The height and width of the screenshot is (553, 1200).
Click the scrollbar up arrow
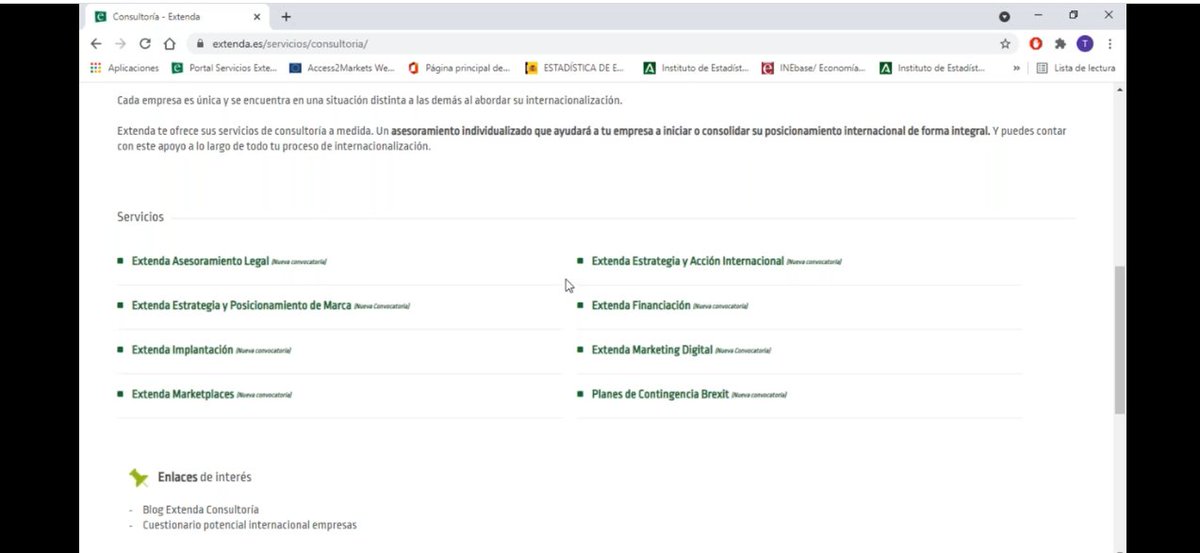pos(1119,90)
